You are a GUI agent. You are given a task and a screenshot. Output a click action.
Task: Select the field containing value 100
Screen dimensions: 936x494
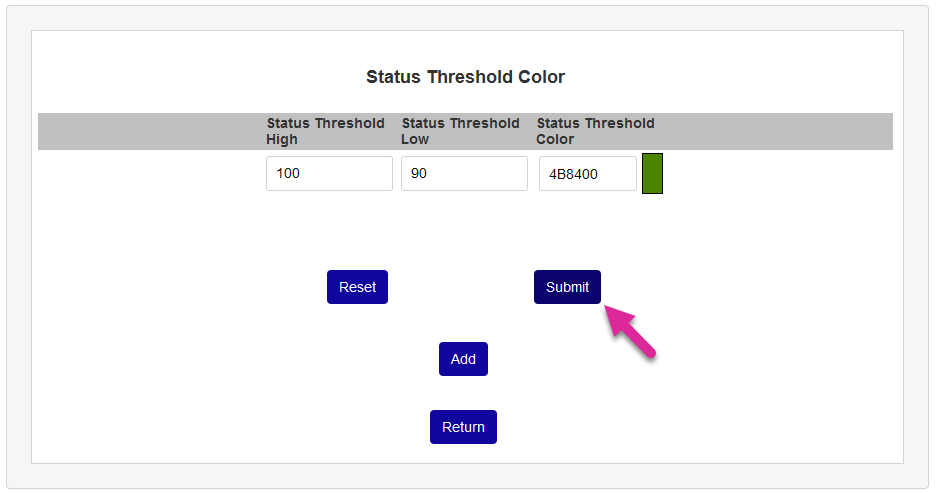329,173
